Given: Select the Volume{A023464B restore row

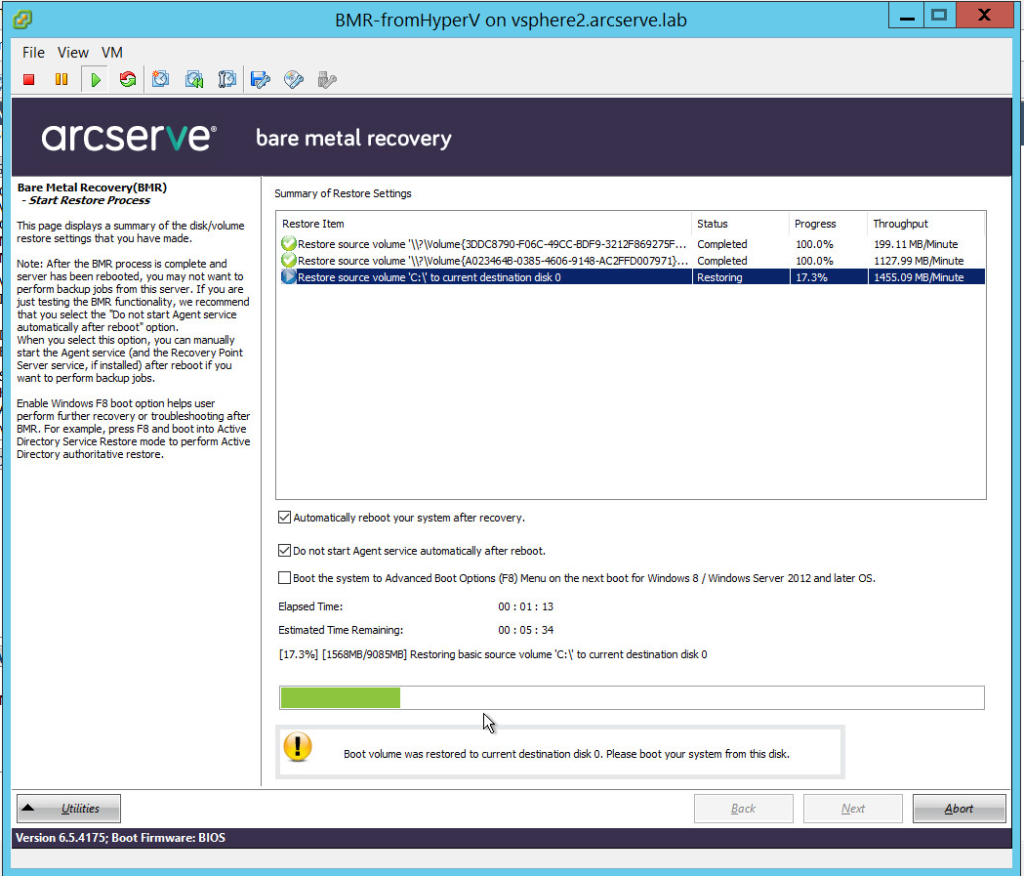Looking at the screenshot, I should pyautogui.click(x=632, y=260).
